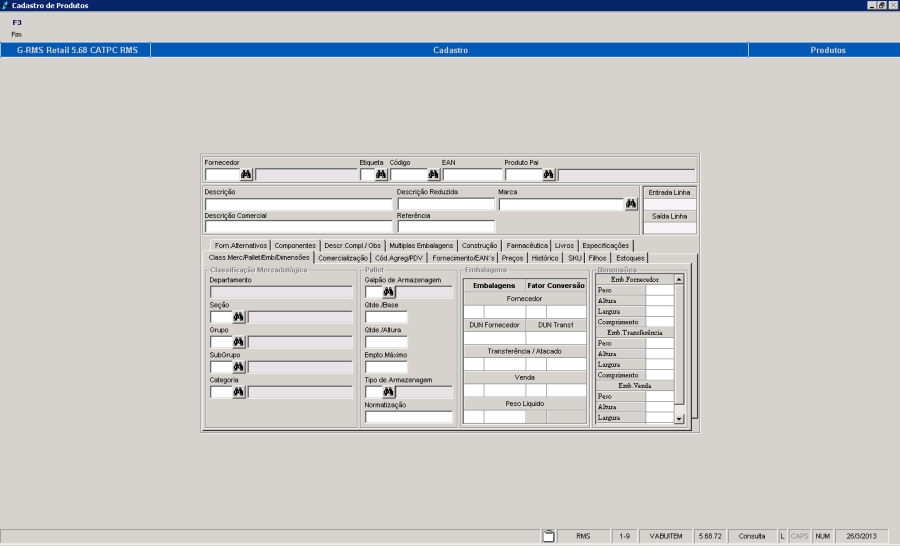Click the Referência input field

(x=446, y=226)
